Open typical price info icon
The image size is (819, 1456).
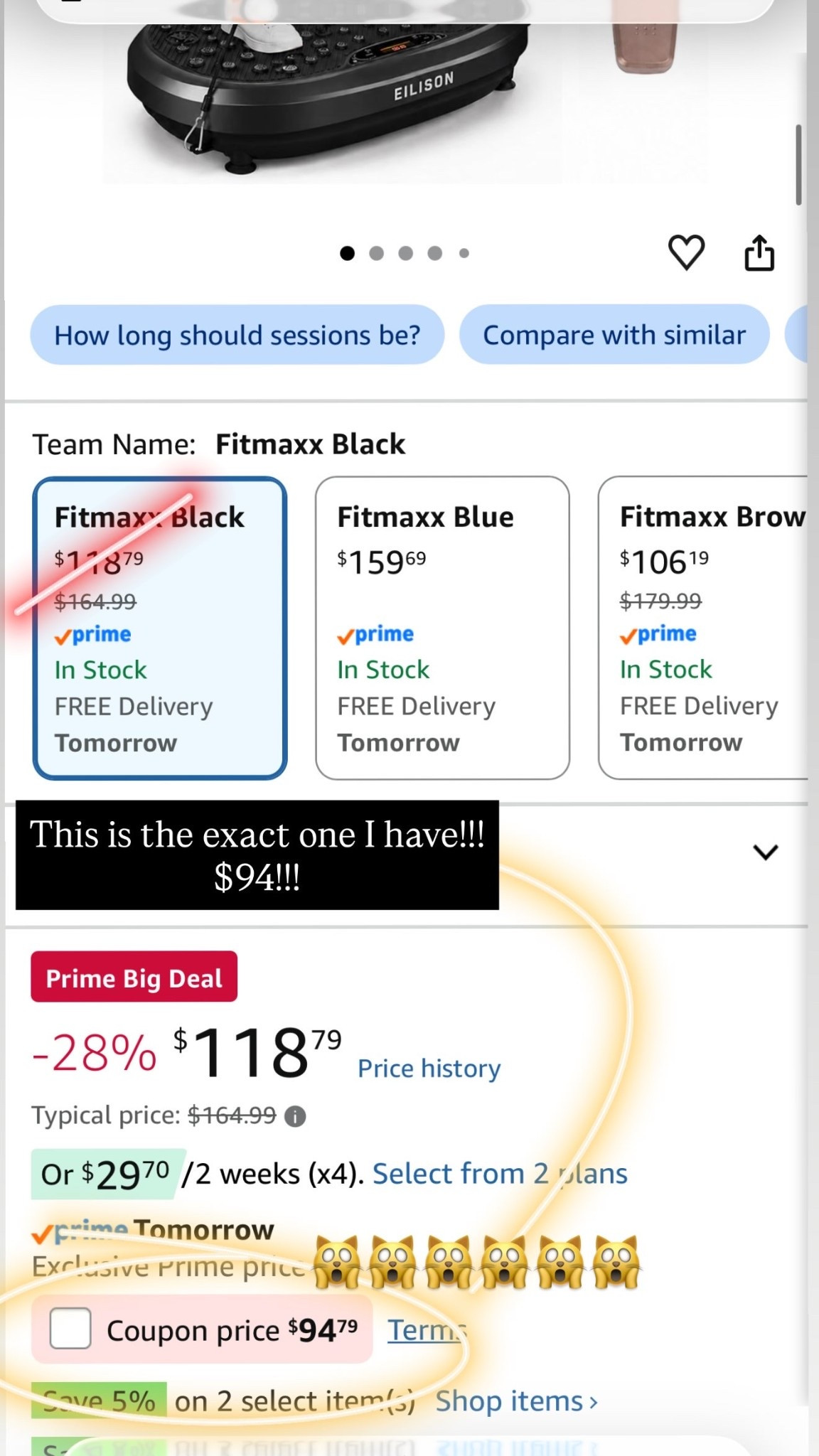tap(295, 1116)
